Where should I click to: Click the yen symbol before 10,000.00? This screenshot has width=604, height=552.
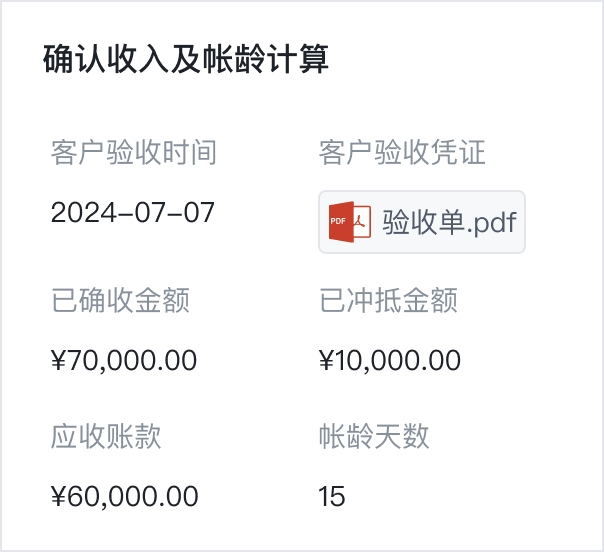coord(325,360)
